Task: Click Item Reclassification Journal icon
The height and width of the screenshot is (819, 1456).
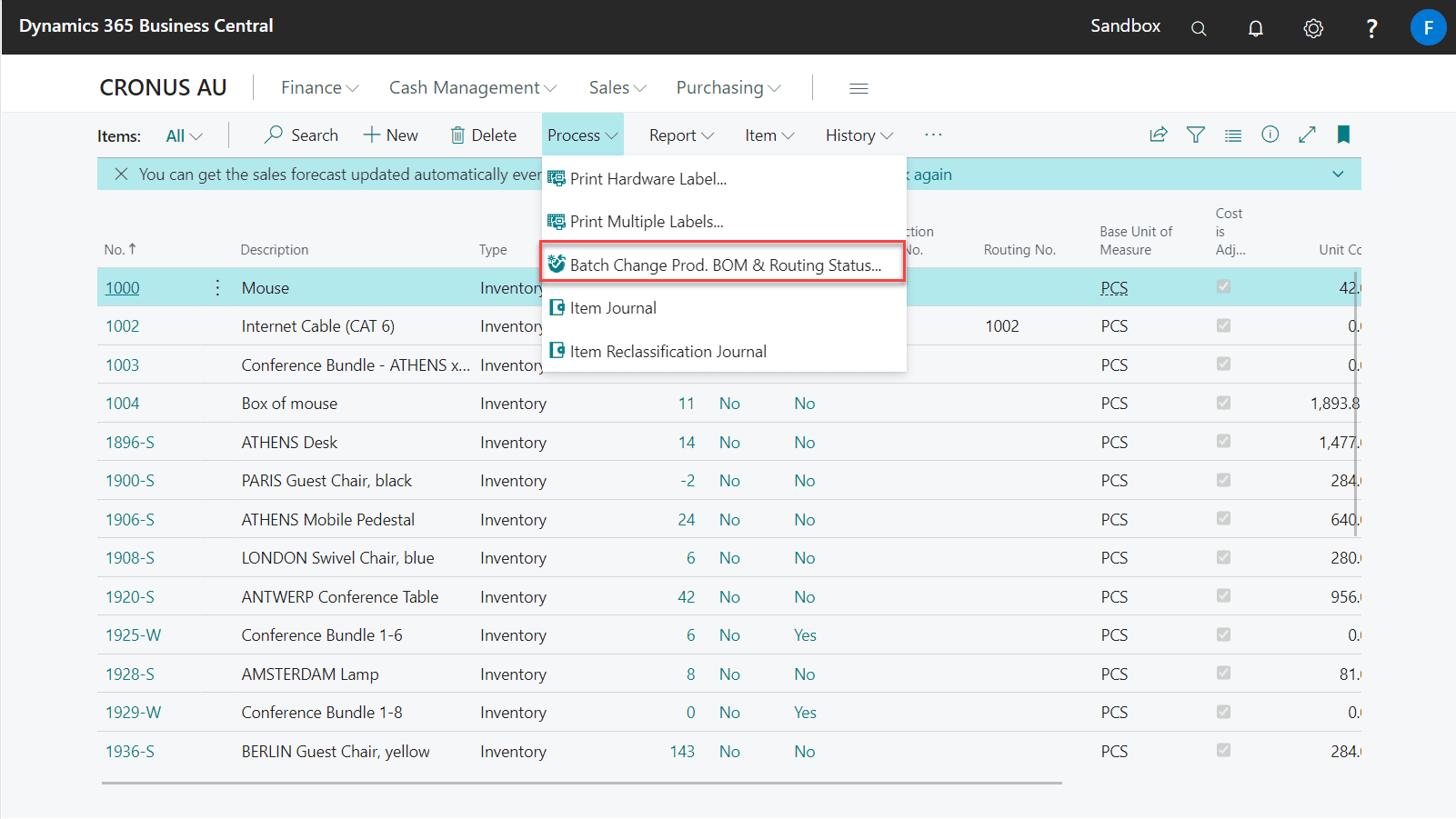Action: [557, 351]
